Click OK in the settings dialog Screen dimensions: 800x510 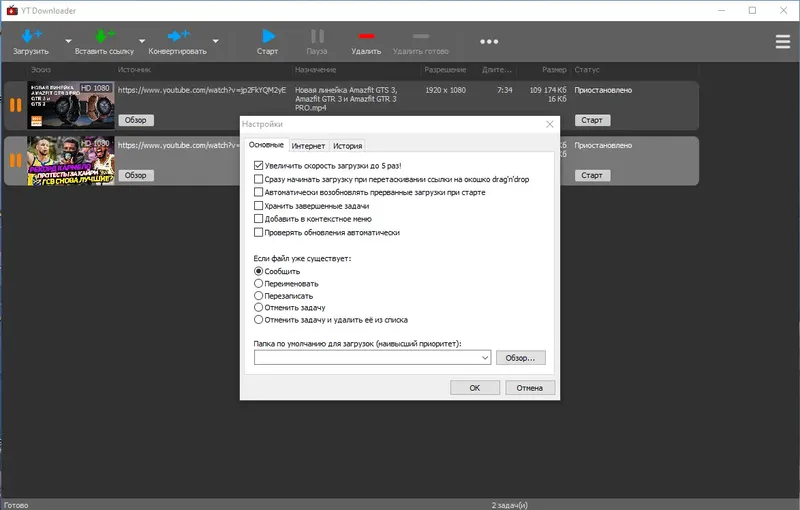(474, 388)
